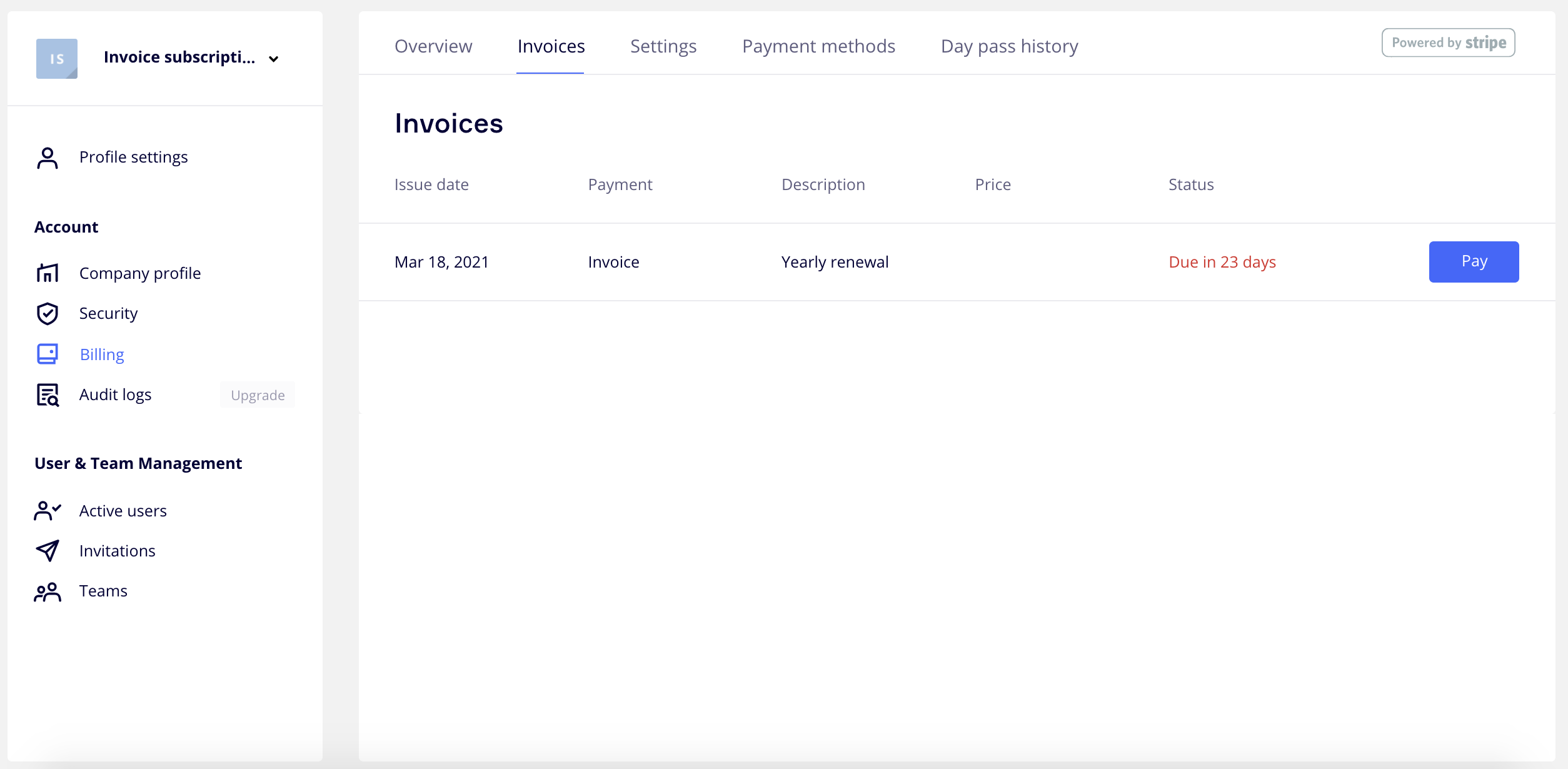Viewport: 1568px width, 769px height.
Task: Click the Active users checkmark icon
Action: pyautogui.click(x=48, y=511)
